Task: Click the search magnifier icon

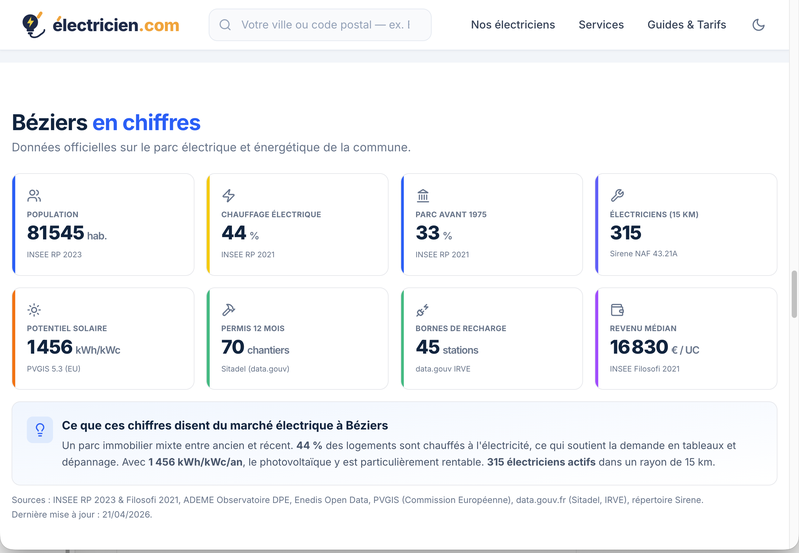Action: pyautogui.click(x=225, y=24)
